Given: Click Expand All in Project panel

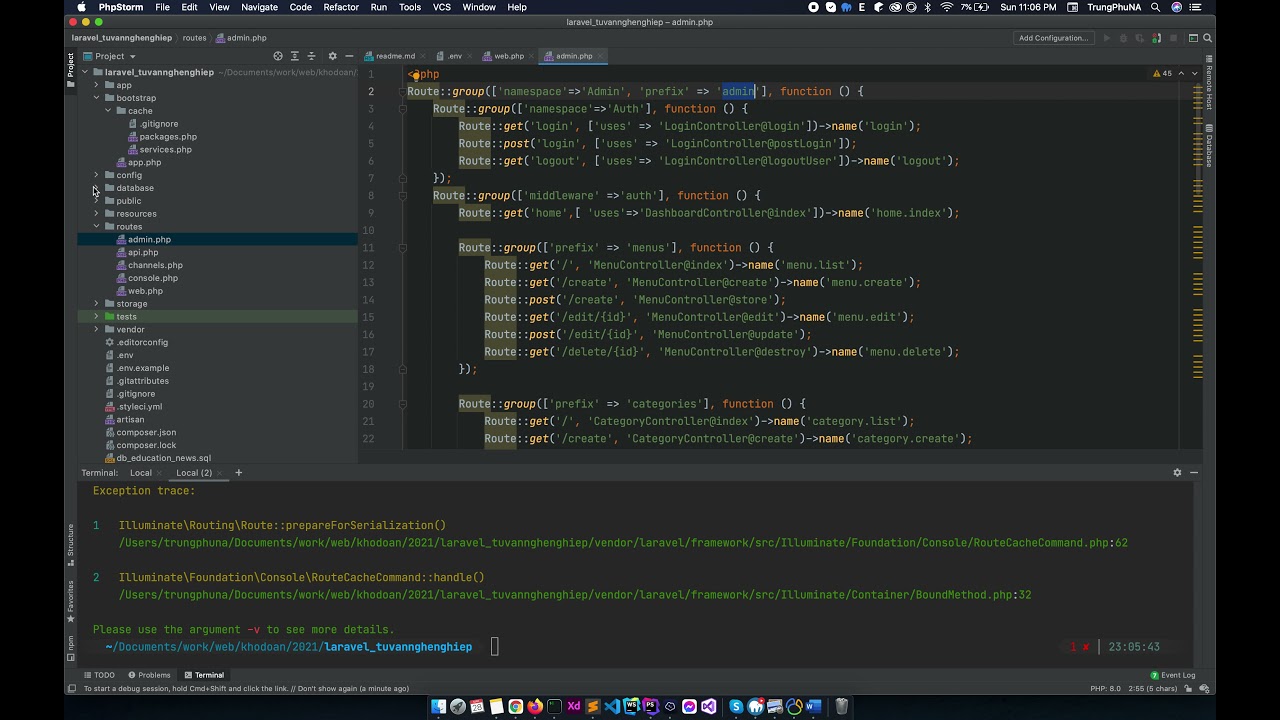Looking at the screenshot, I should click(294, 56).
